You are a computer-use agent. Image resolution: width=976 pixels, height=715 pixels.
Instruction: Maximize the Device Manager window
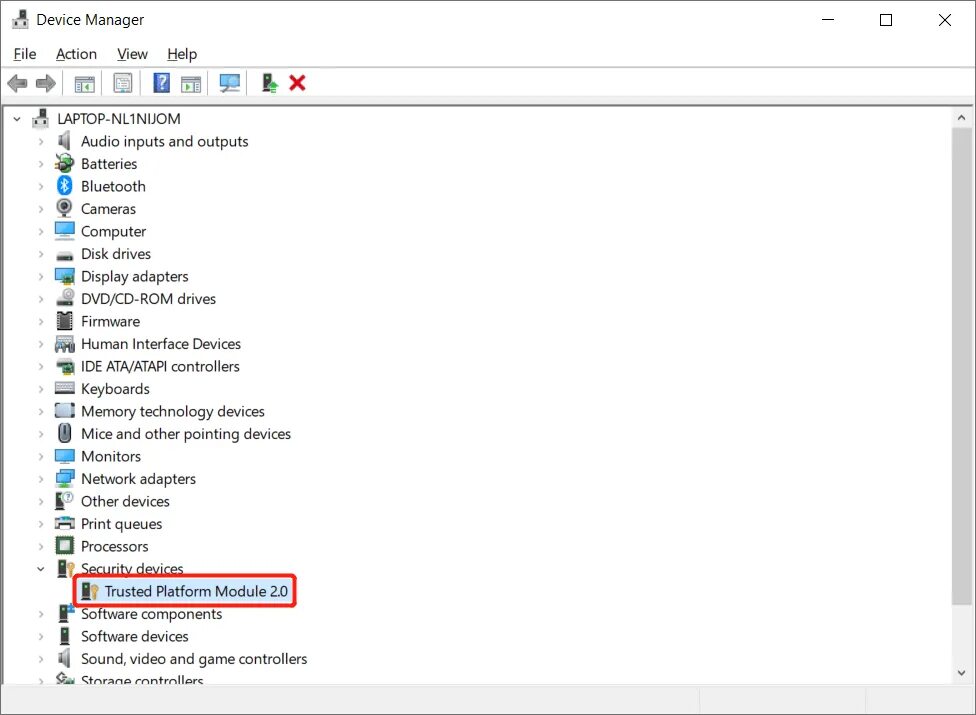[886, 19]
